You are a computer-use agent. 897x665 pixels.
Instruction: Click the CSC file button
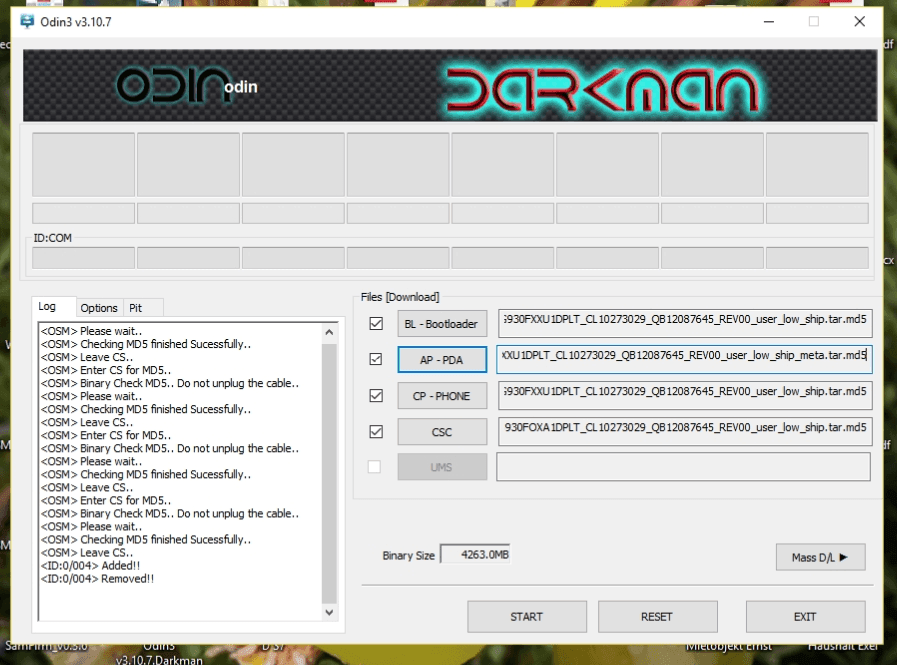(x=442, y=432)
